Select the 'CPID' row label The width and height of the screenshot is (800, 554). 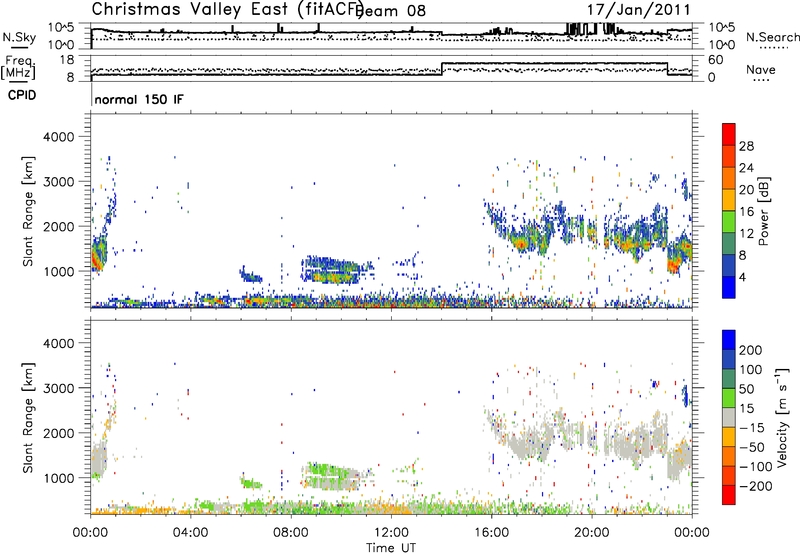(22, 95)
